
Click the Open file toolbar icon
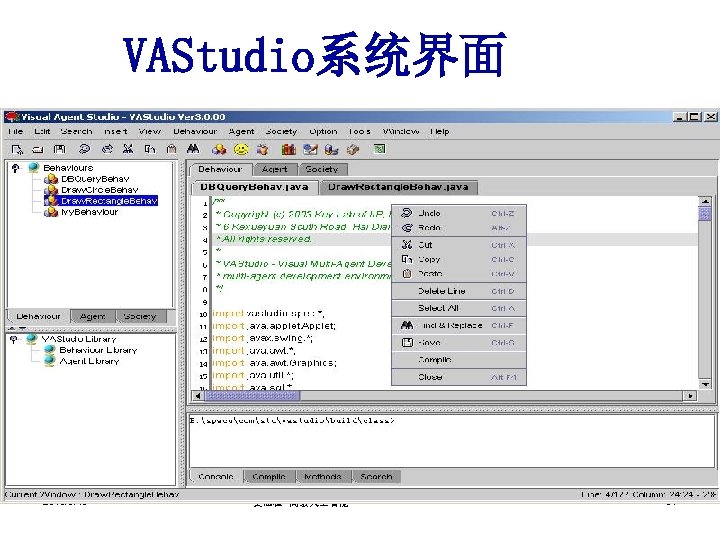tap(38, 149)
